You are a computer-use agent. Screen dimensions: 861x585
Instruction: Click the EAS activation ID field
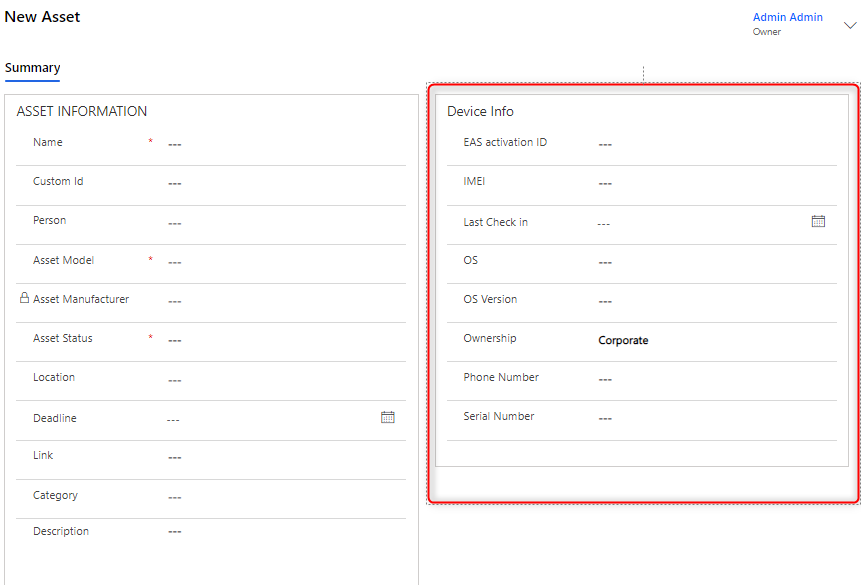[x=710, y=145]
